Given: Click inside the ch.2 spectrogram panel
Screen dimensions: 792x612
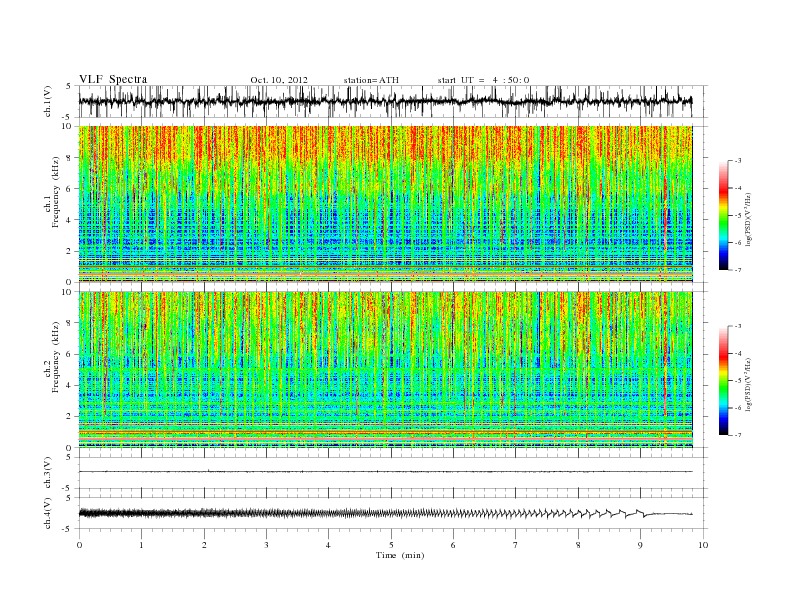Looking at the screenshot, I should tap(385, 369).
